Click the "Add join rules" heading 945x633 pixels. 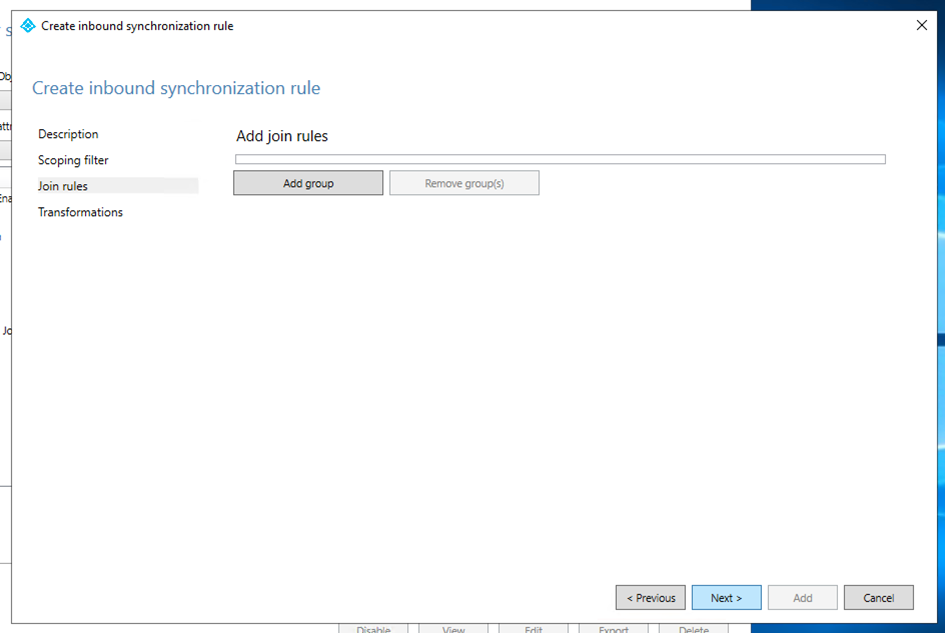pos(282,136)
